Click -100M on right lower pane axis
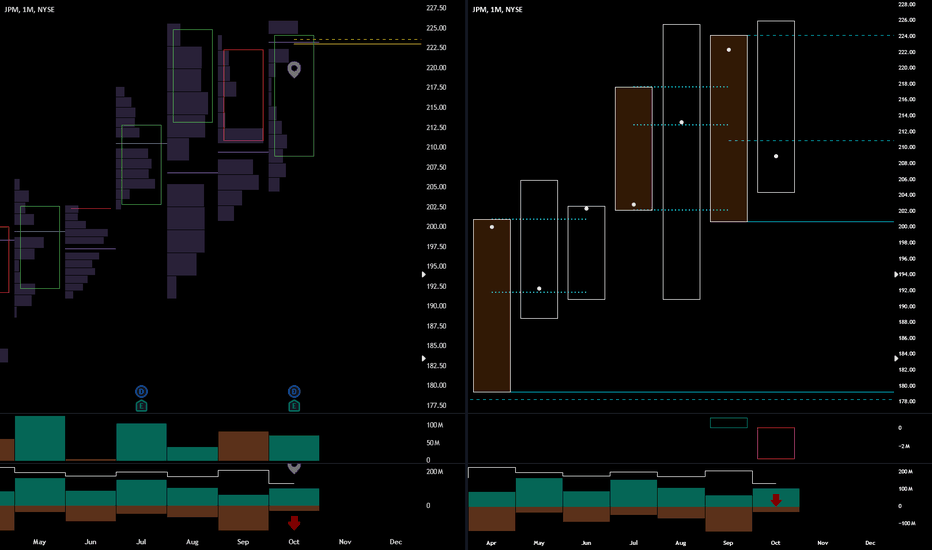The height and width of the screenshot is (550, 932). tap(906, 524)
